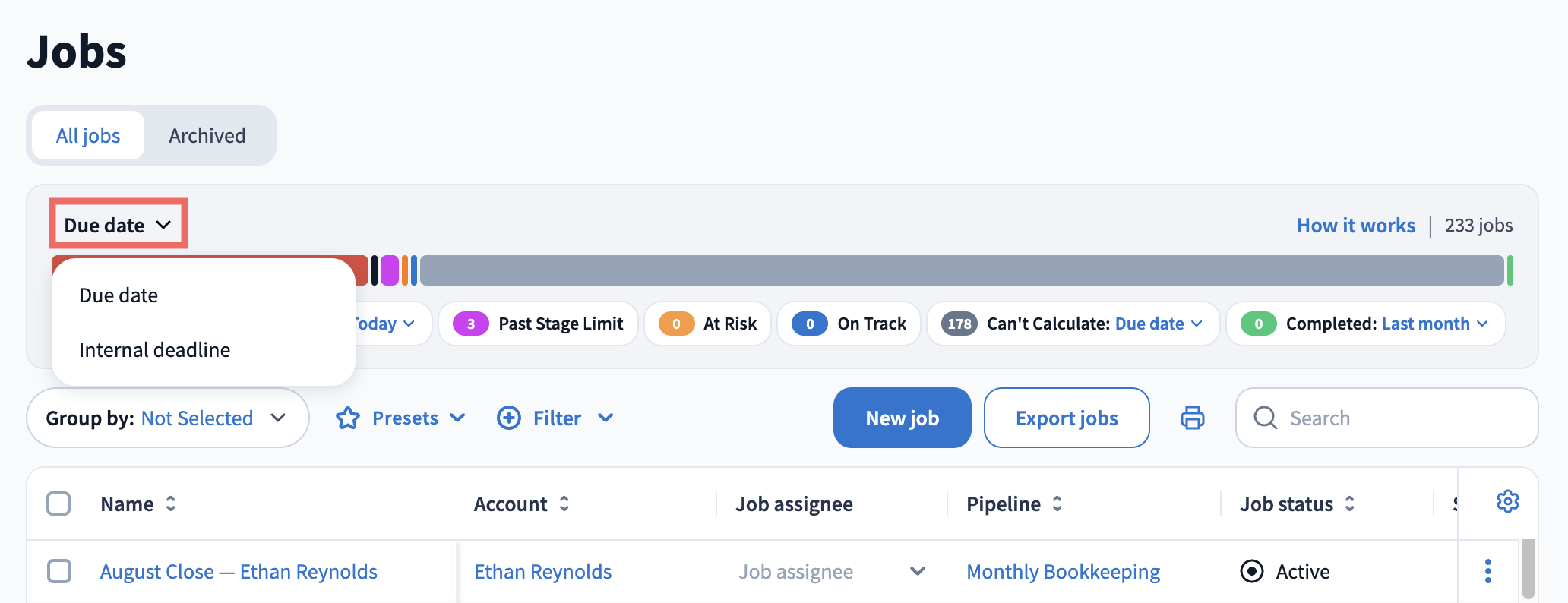Click the Presets star icon
The width and height of the screenshot is (1568, 603).
348,418
